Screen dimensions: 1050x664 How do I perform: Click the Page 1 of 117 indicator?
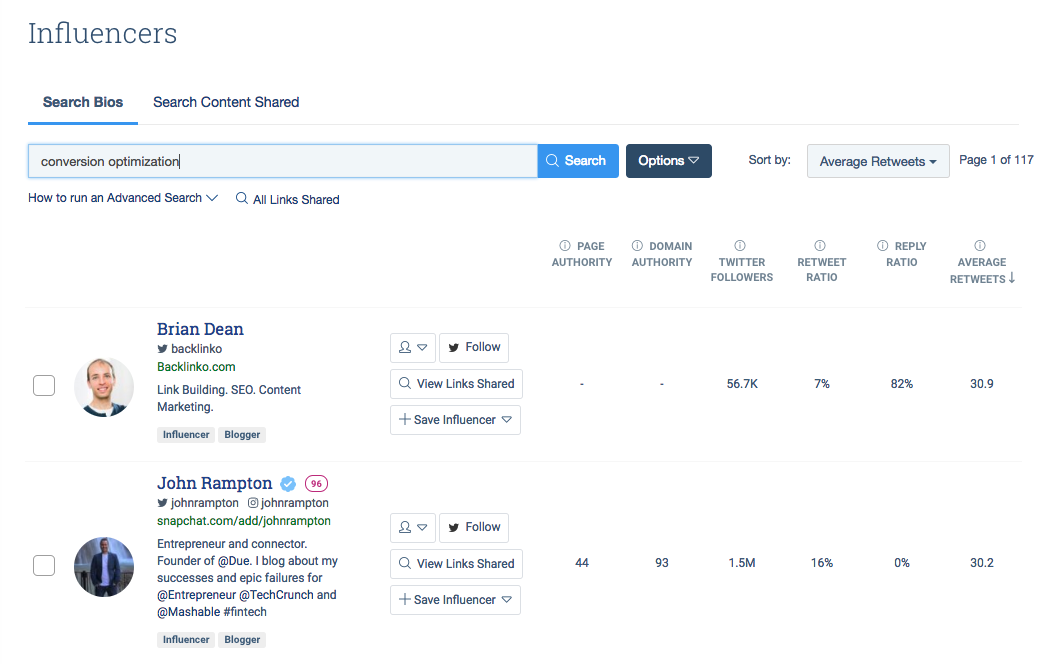pyautogui.click(x=996, y=160)
